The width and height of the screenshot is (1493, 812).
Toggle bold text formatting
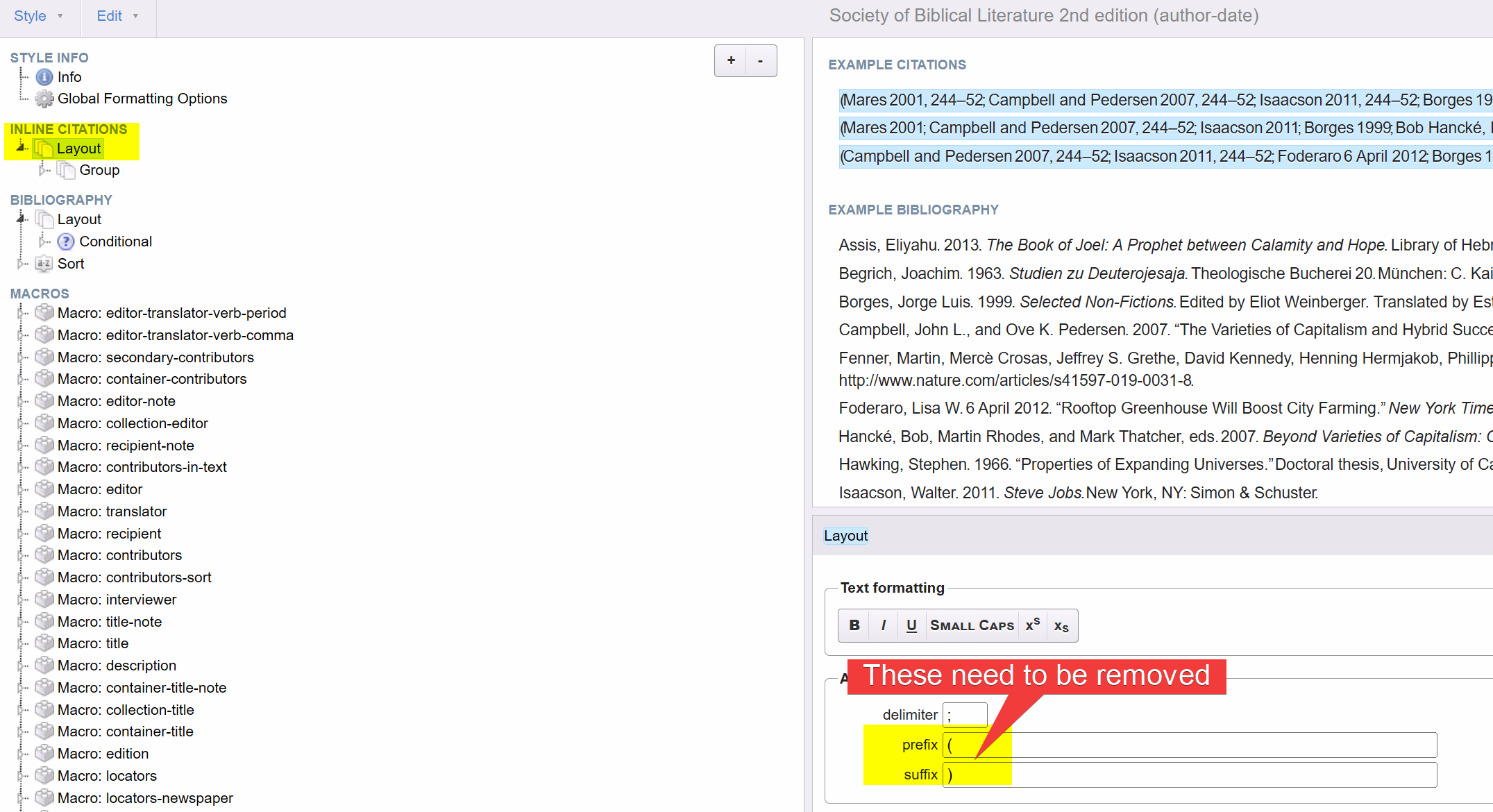[854, 625]
